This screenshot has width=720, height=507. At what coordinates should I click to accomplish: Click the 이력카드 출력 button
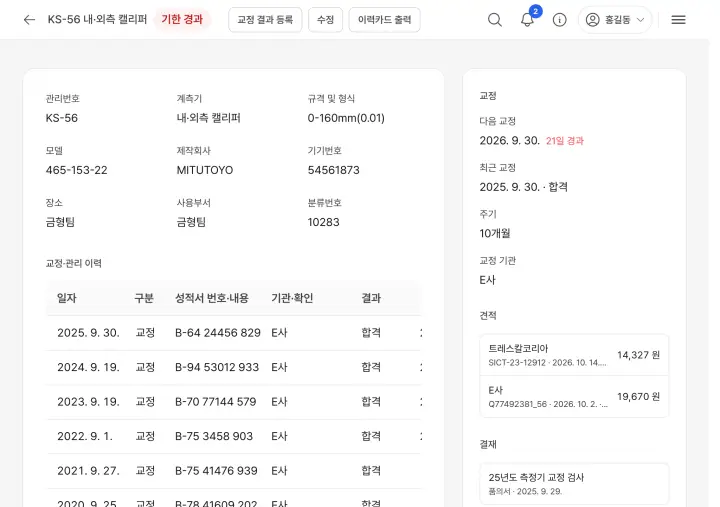point(384,20)
